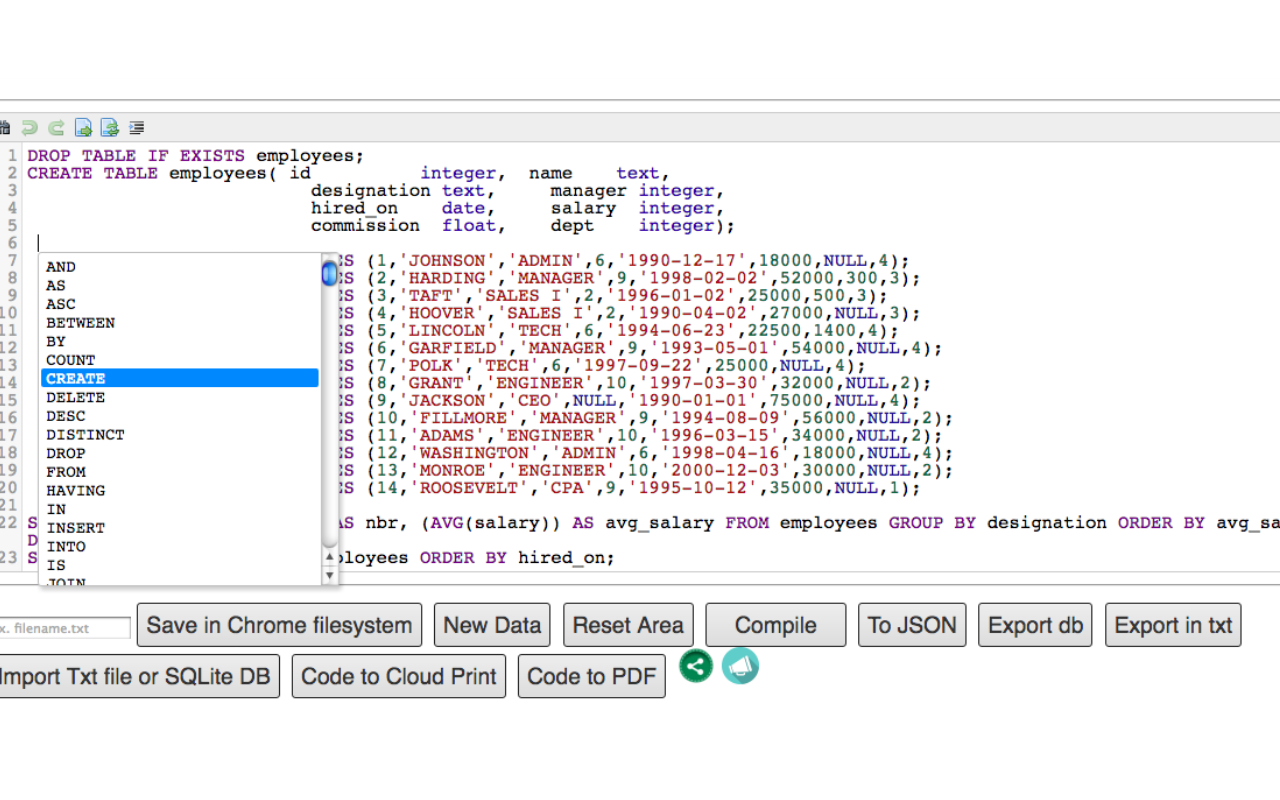
Task: Click the reload document toolbar icon
Action: 109,127
